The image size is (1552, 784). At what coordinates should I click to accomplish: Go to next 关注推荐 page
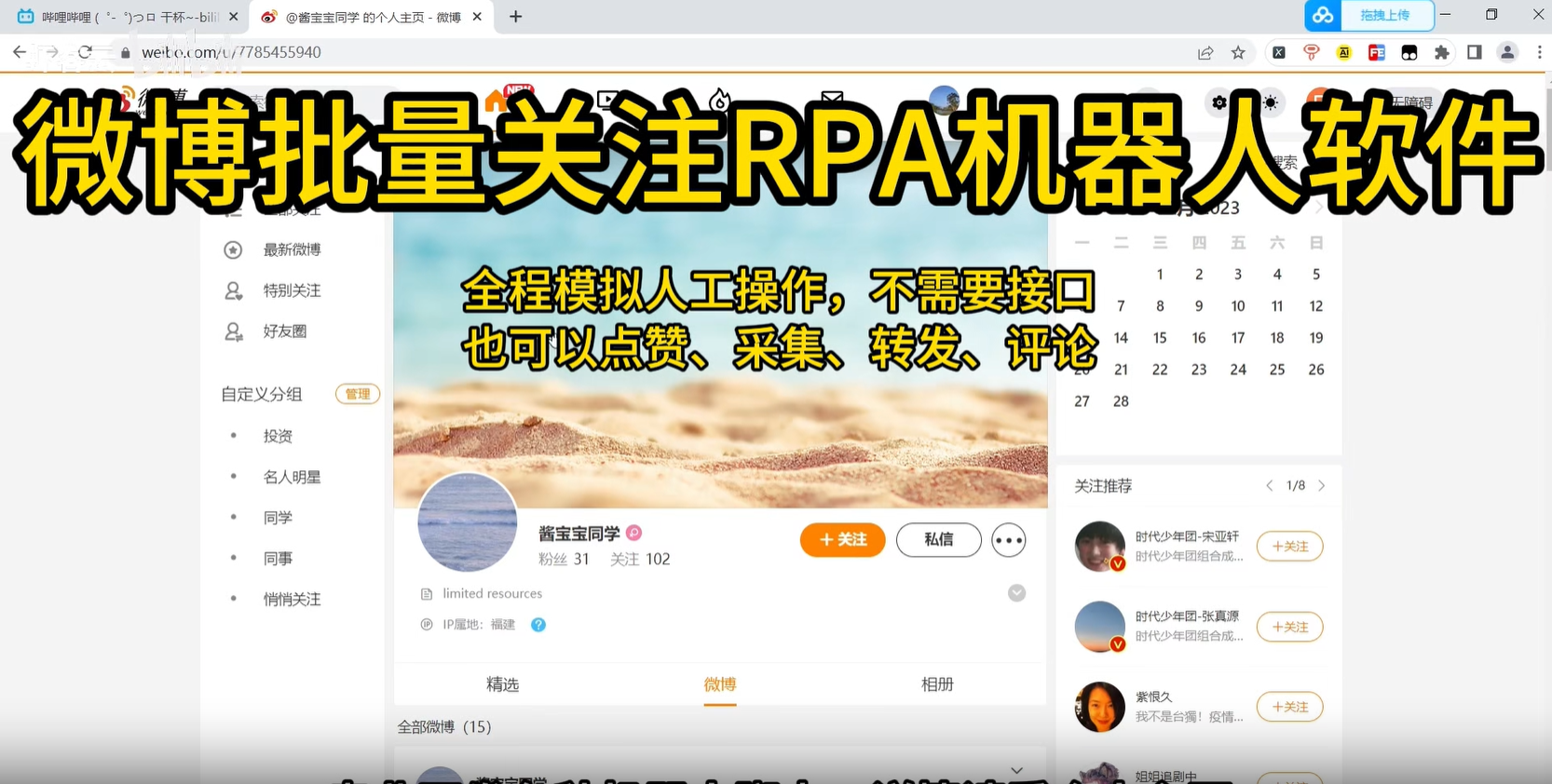(x=1321, y=486)
